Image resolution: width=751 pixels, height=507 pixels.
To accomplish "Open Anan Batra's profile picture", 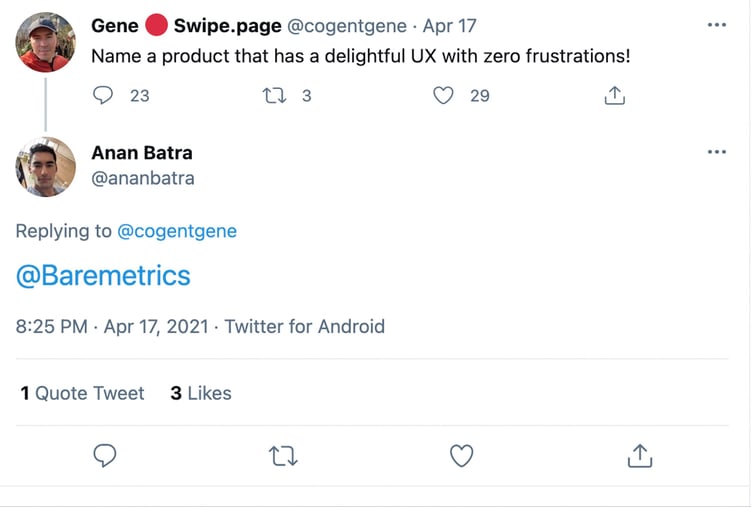I will point(46,167).
